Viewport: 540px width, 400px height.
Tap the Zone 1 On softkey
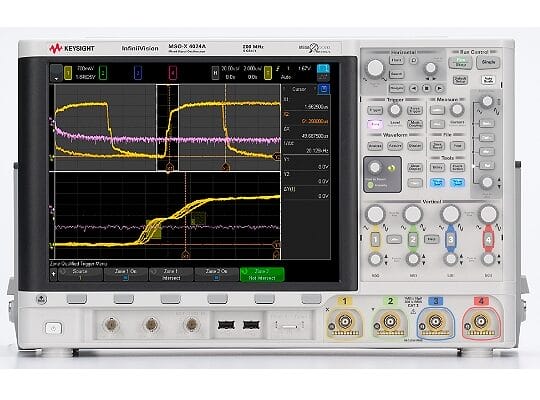[125, 275]
